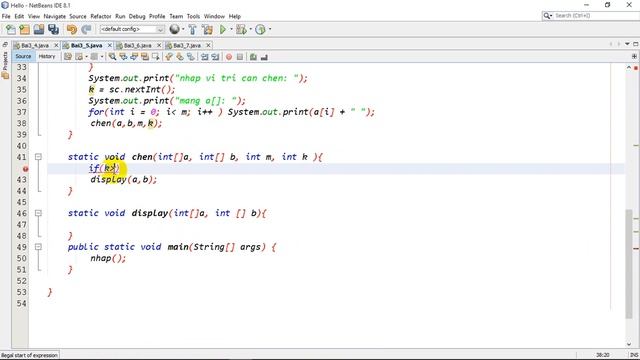Switch editor to History view

(47, 56)
